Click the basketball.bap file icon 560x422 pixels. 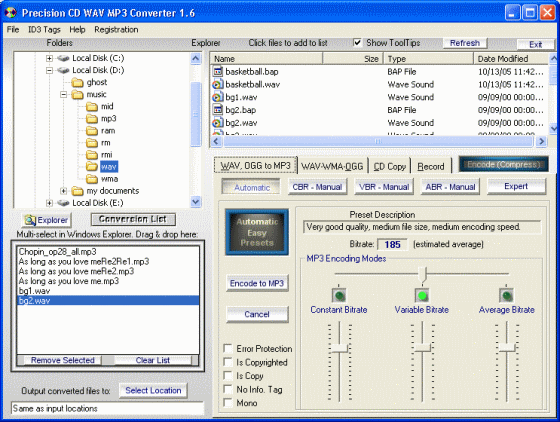click(x=218, y=71)
